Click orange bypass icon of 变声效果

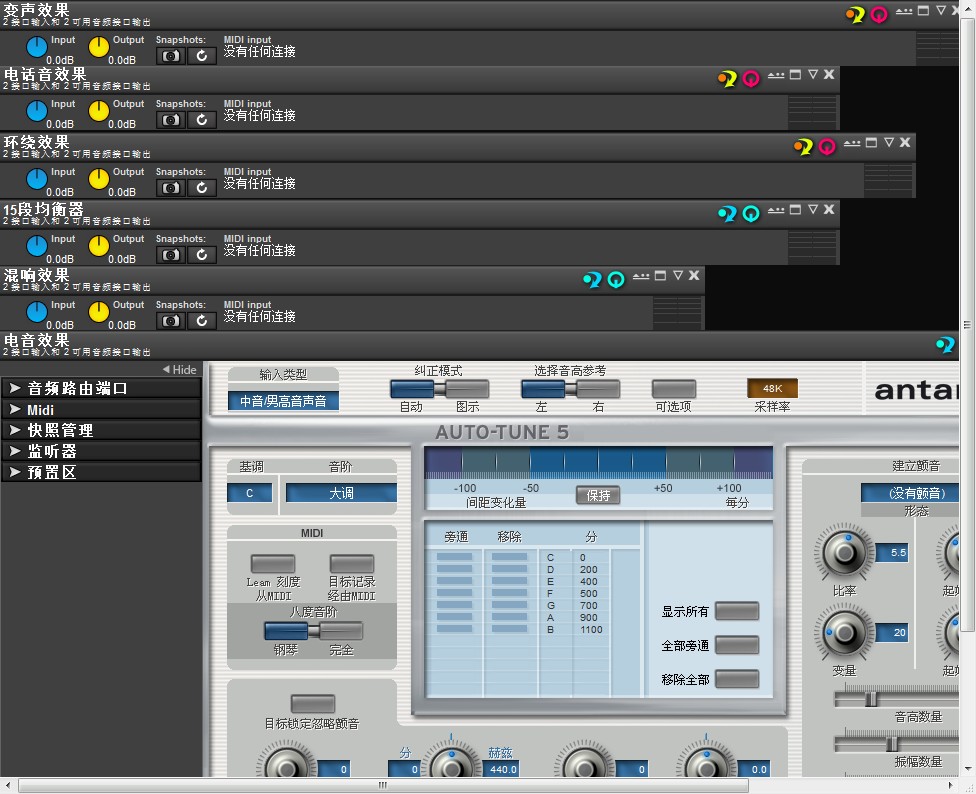[856, 14]
